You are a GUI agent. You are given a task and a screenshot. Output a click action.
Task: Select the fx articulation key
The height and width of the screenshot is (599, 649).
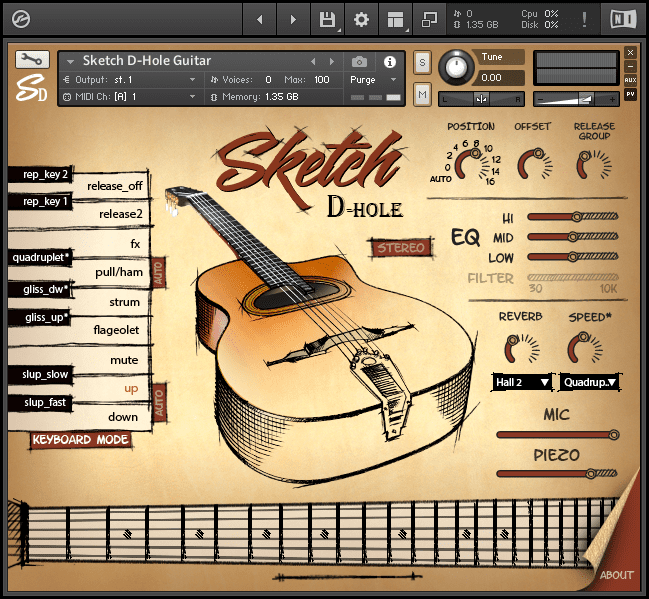pyautogui.click(x=135, y=244)
